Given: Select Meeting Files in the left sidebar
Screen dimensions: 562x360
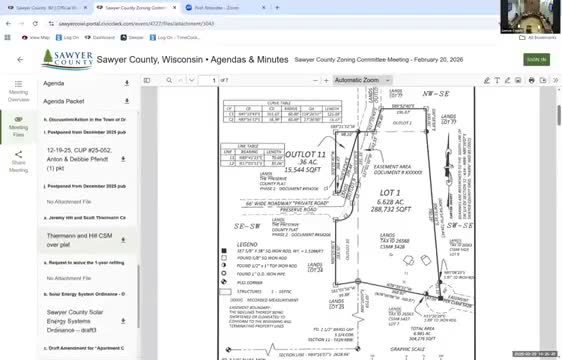Looking at the screenshot, I should click(18, 127).
